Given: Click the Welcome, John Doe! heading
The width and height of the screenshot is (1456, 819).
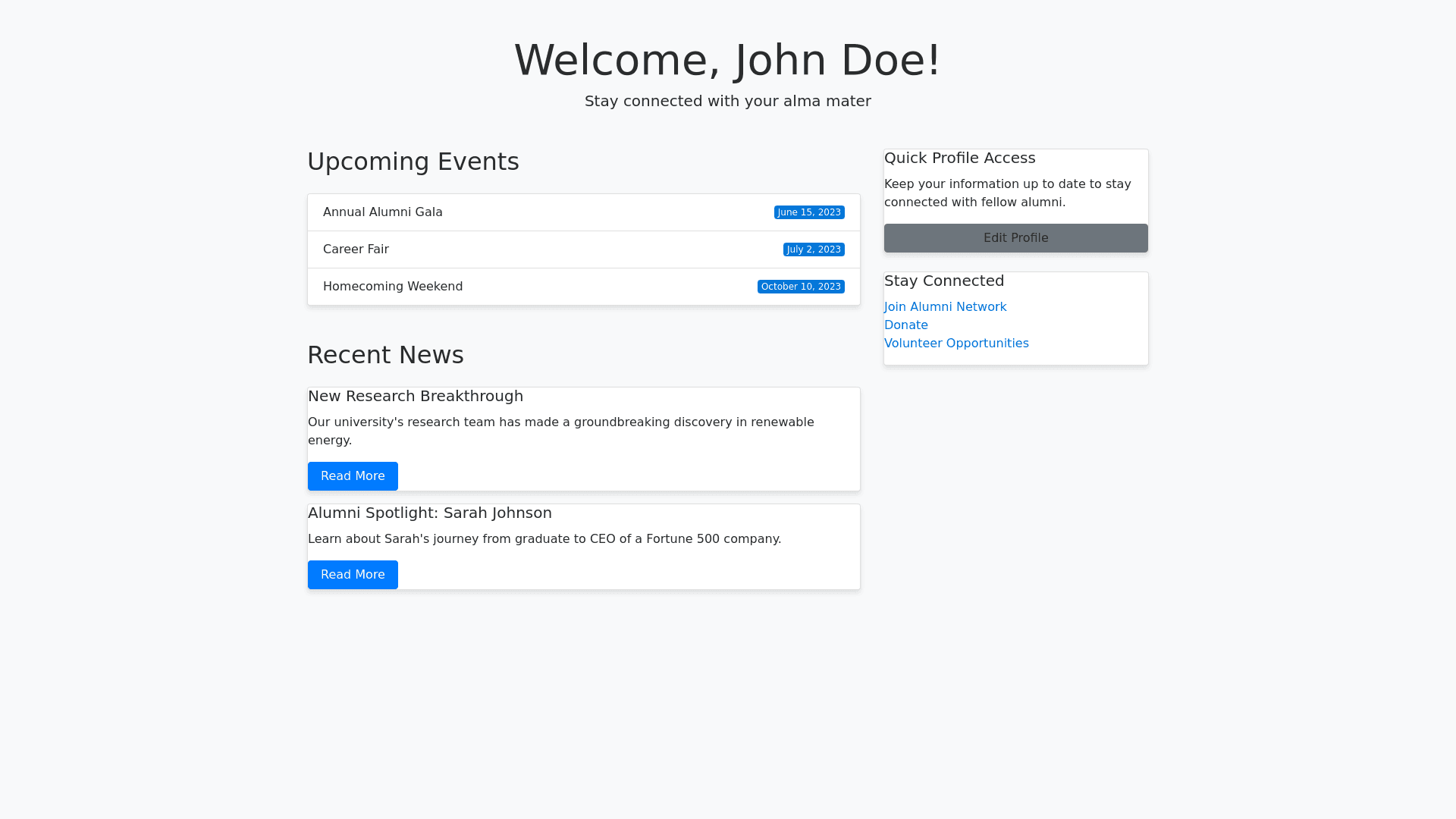Looking at the screenshot, I should [x=727, y=60].
